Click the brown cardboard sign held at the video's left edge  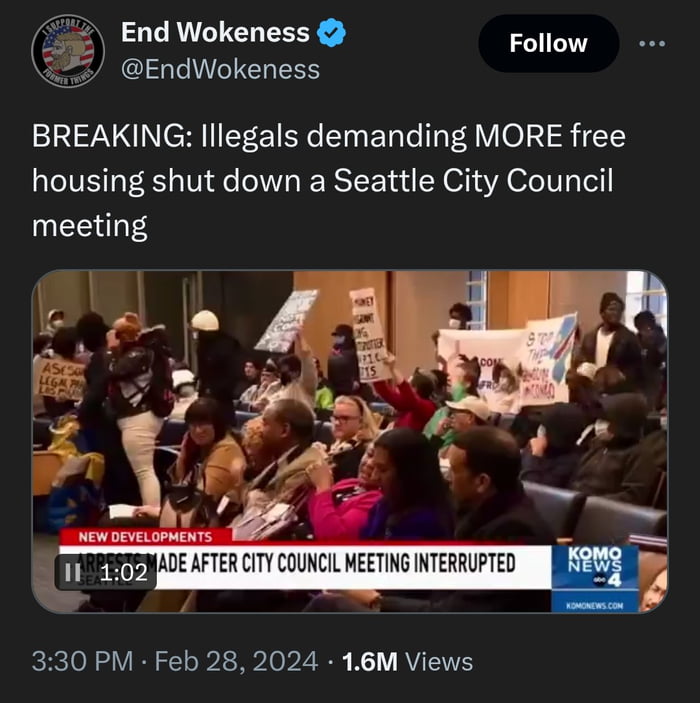tap(60, 380)
